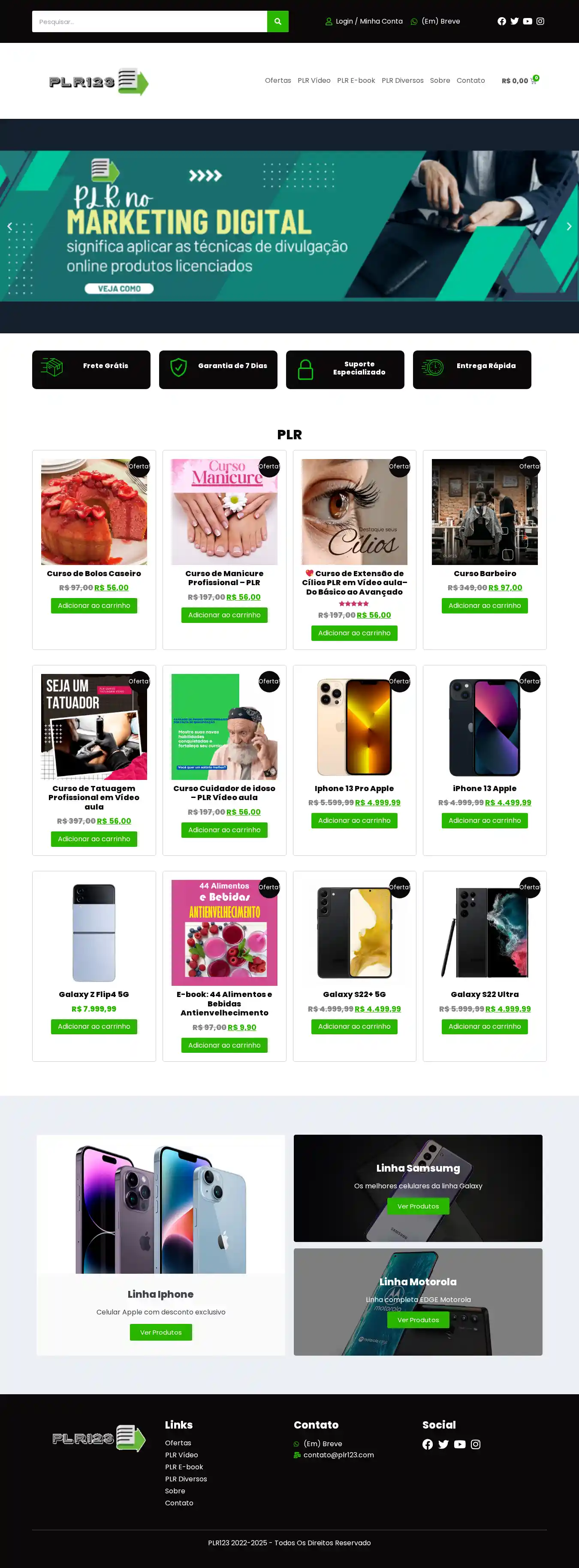
Task: Open the PLR E-book menu item
Action: [356, 80]
